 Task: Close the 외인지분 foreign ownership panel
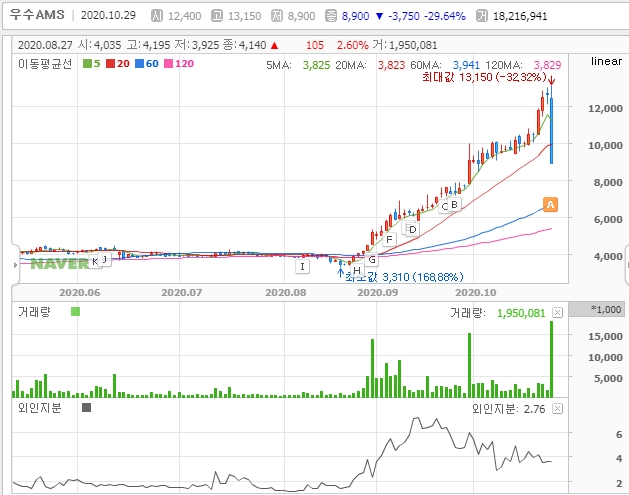tap(558, 409)
